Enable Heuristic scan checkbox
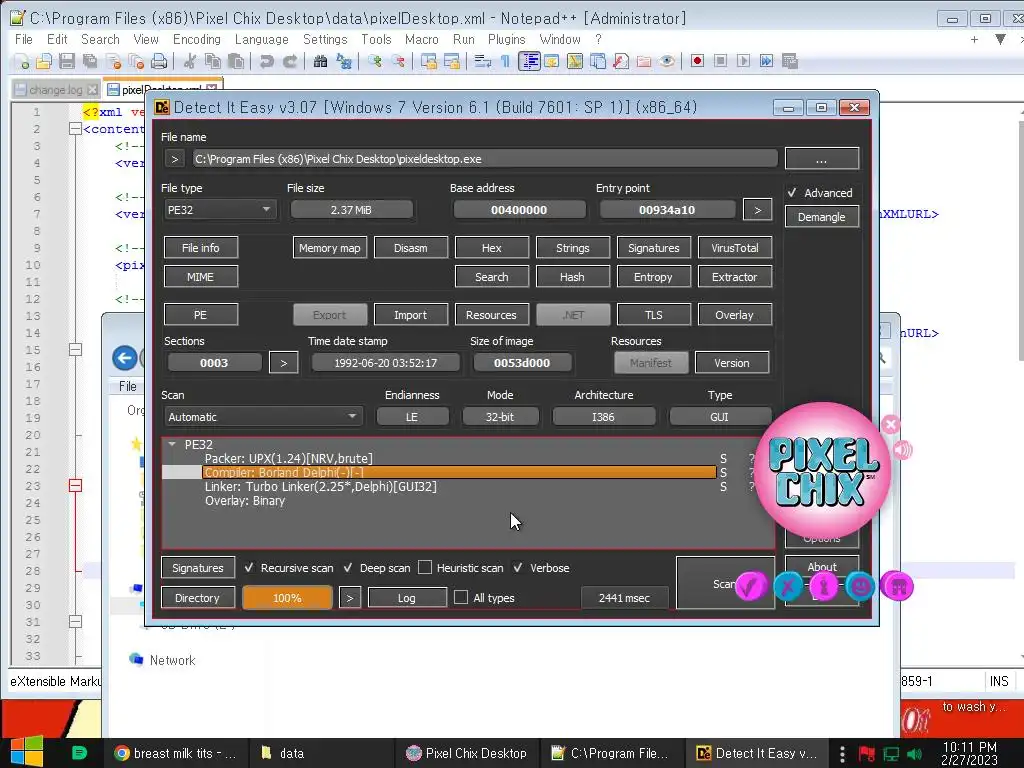Screen dimensions: 1024x768 tap(424, 568)
